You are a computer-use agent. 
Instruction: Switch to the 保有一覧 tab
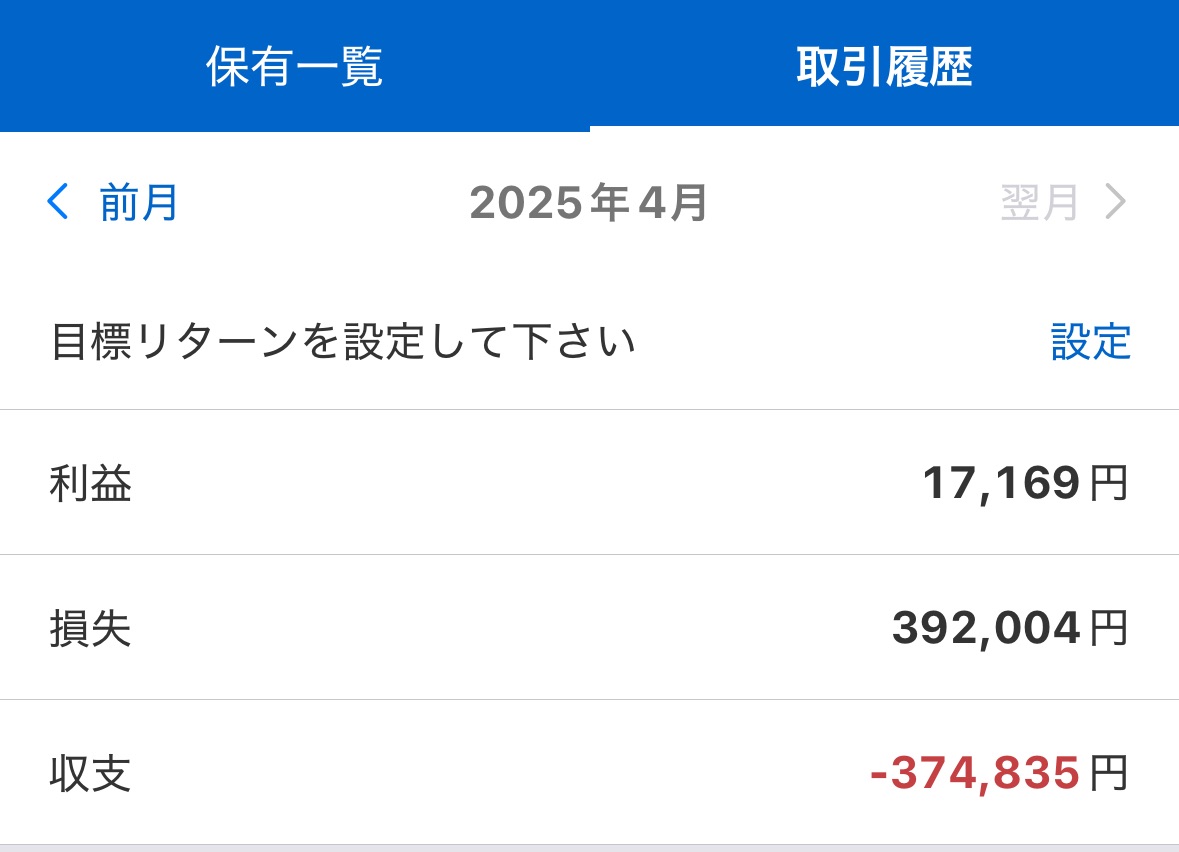pyautogui.click(x=294, y=68)
